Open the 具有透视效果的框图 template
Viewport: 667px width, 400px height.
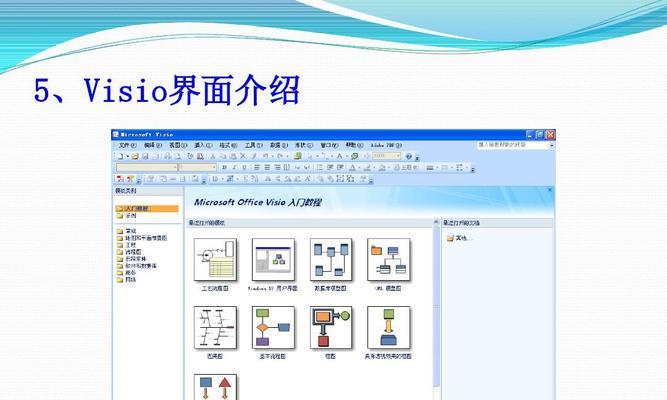388,328
